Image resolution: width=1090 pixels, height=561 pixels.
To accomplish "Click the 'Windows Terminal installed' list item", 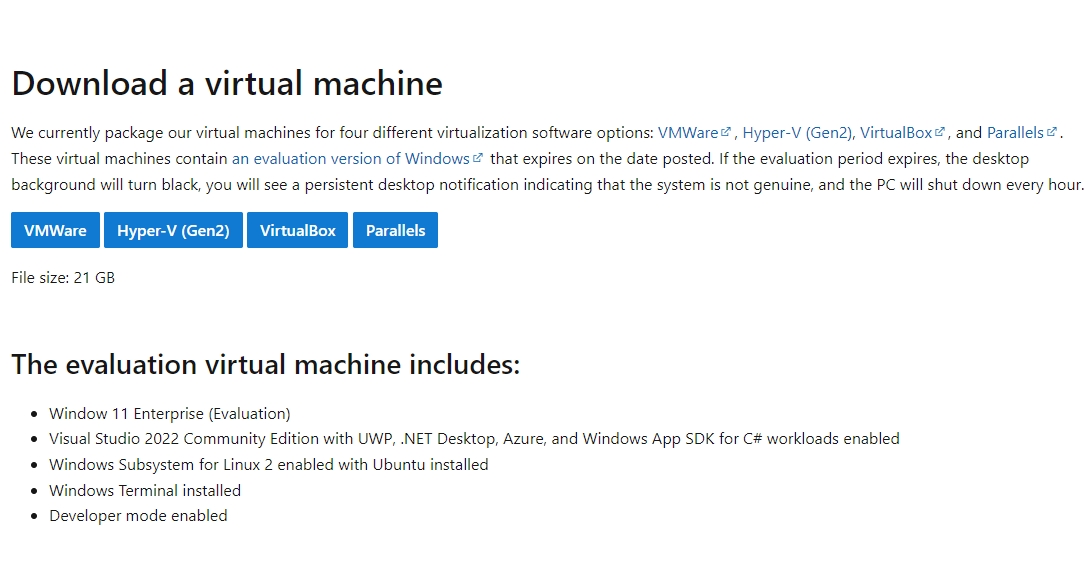I will click(x=145, y=491).
